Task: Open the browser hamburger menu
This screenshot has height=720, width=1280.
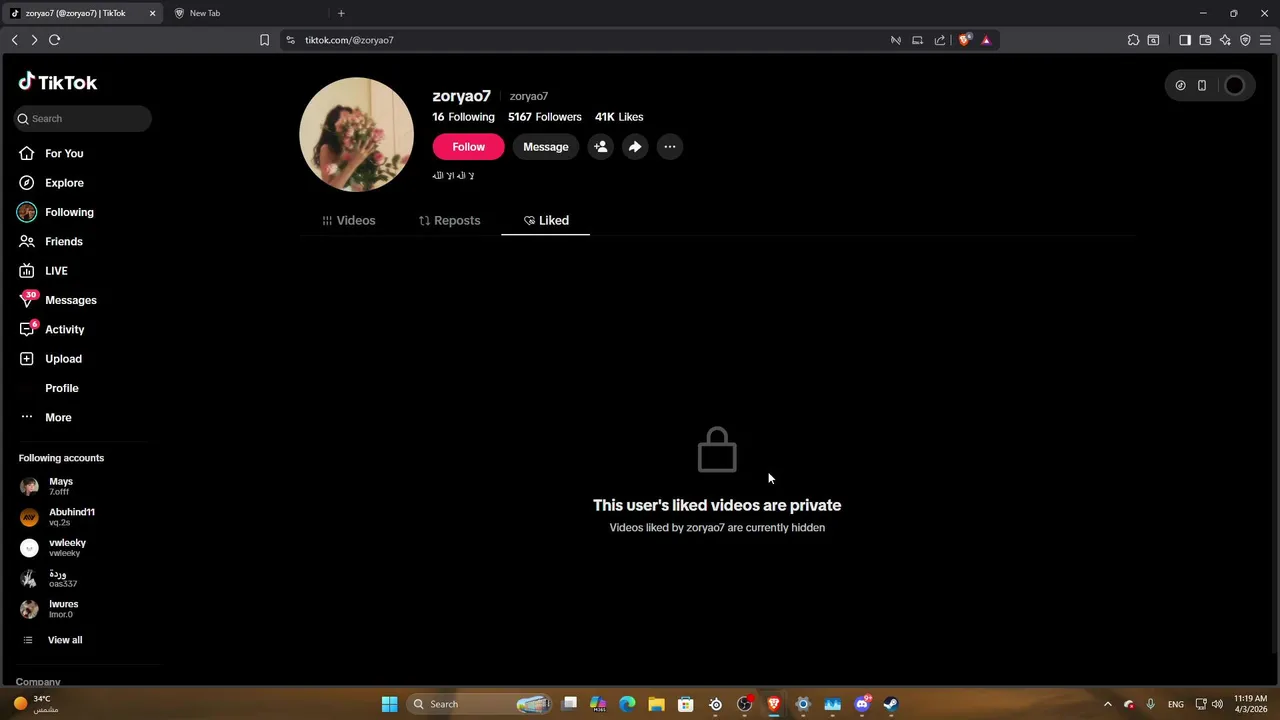Action: point(1265,40)
